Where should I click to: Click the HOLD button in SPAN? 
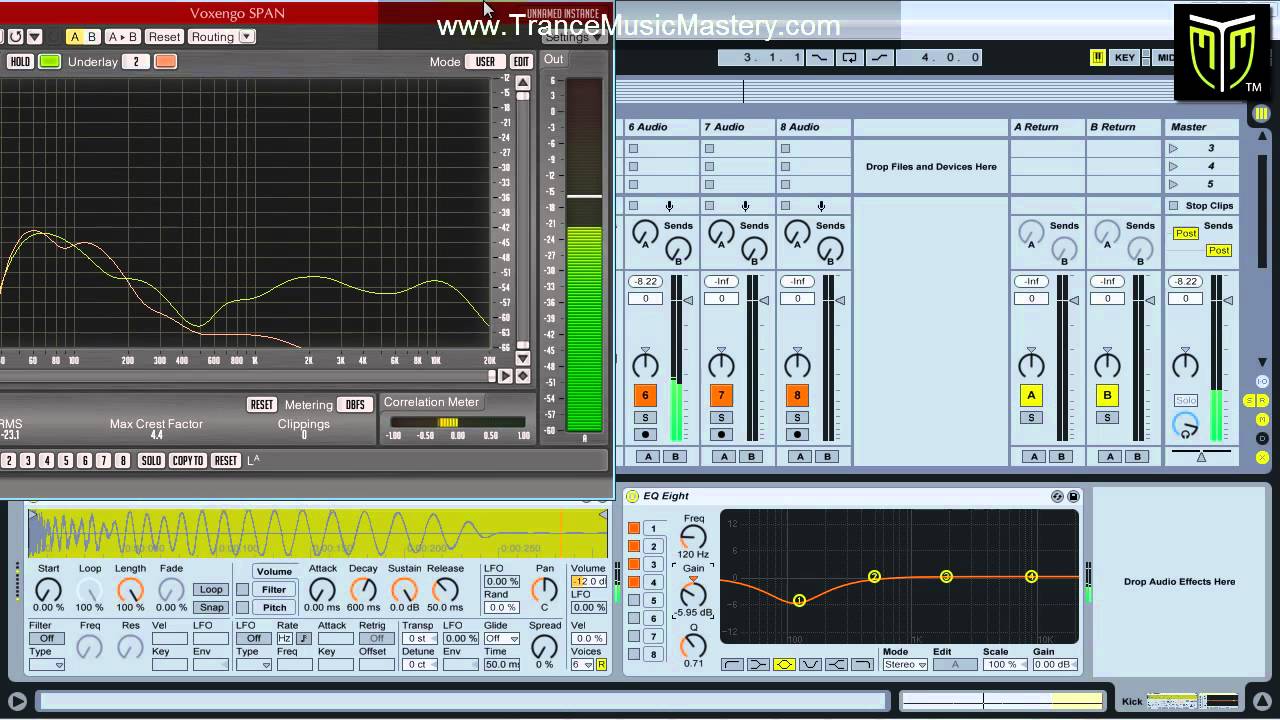[x=20, y=62]
